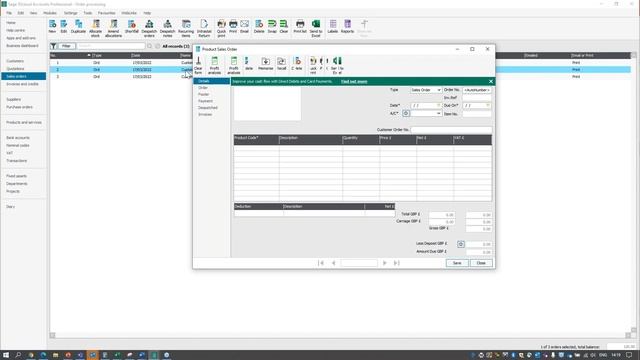
Task: Click the Swap selection toolbar icon
Action: [272, 27]
